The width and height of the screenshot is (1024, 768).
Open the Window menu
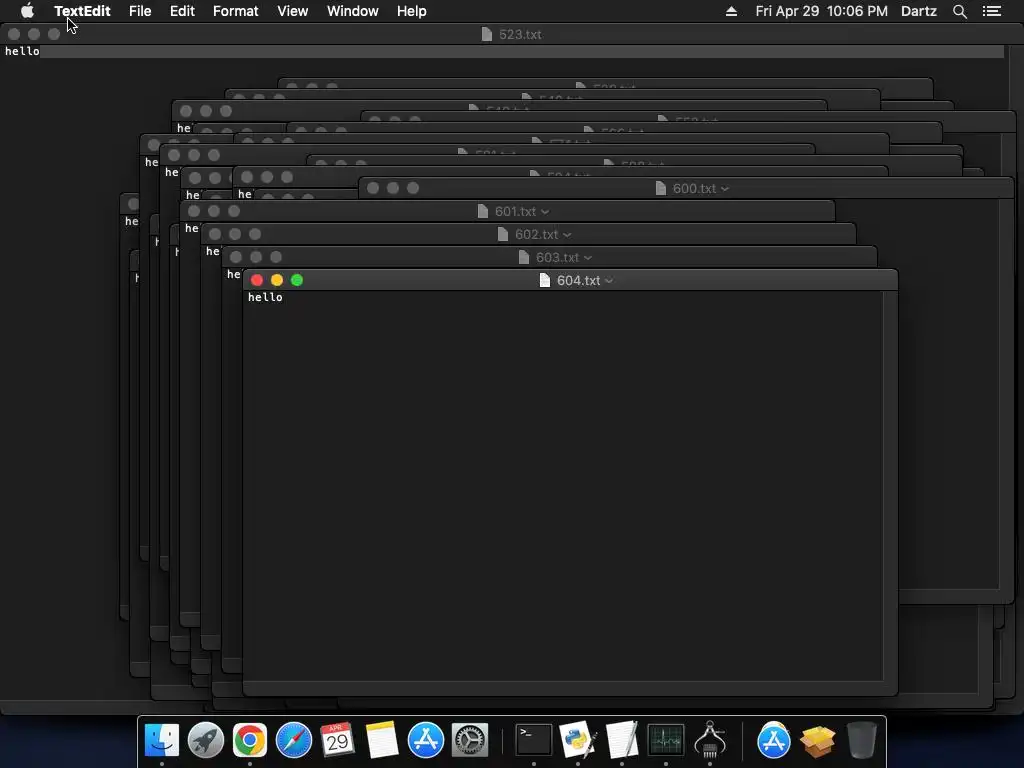(353, 11)
